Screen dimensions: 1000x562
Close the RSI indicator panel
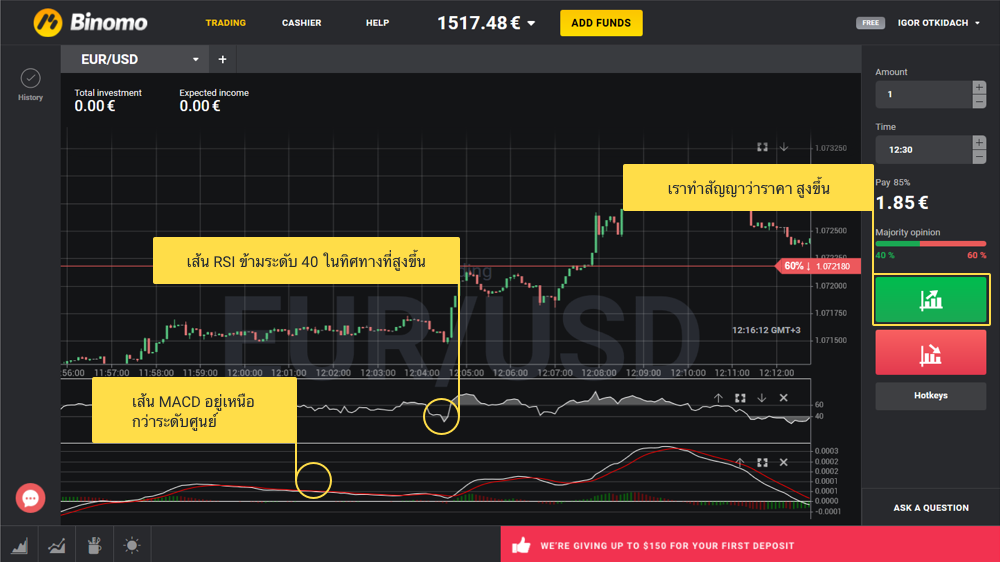click(x=784, y=398)
